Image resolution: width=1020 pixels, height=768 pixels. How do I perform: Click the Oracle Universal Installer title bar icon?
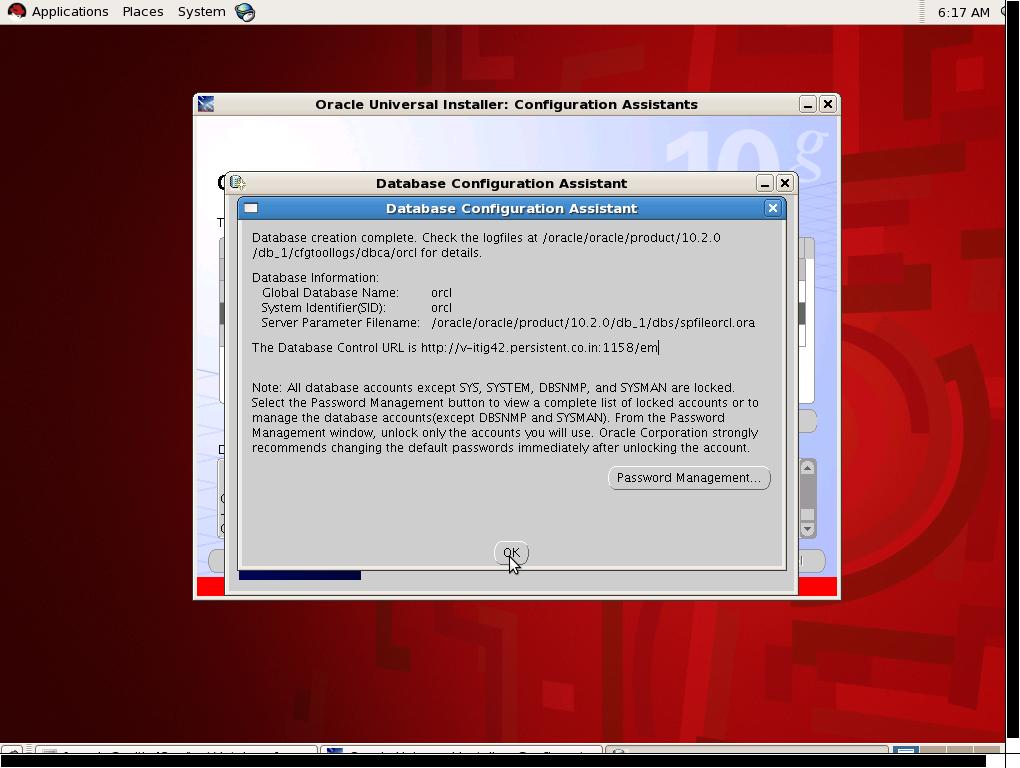206,104
